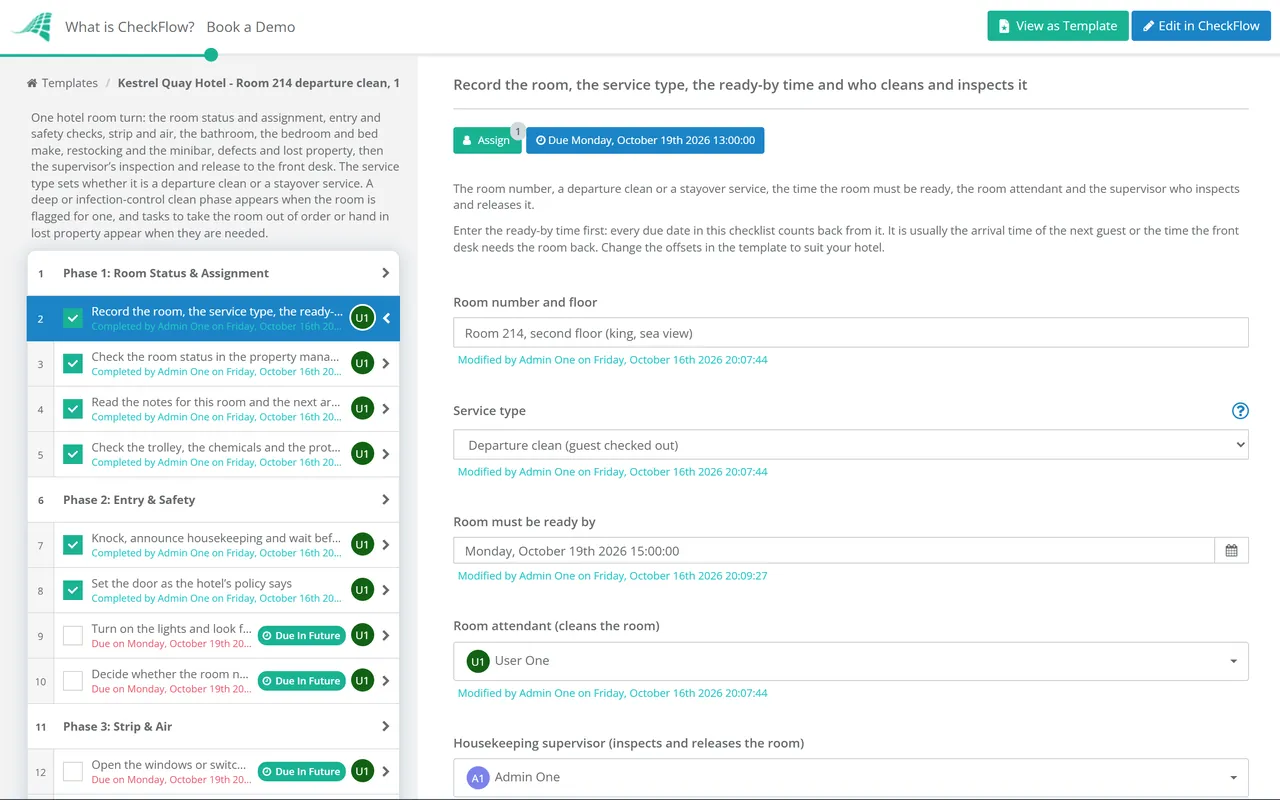The height and width of the screenshot is (800, 1280).
Task: Open 'Book a Demo' nav item
Action: click(251, 27)
